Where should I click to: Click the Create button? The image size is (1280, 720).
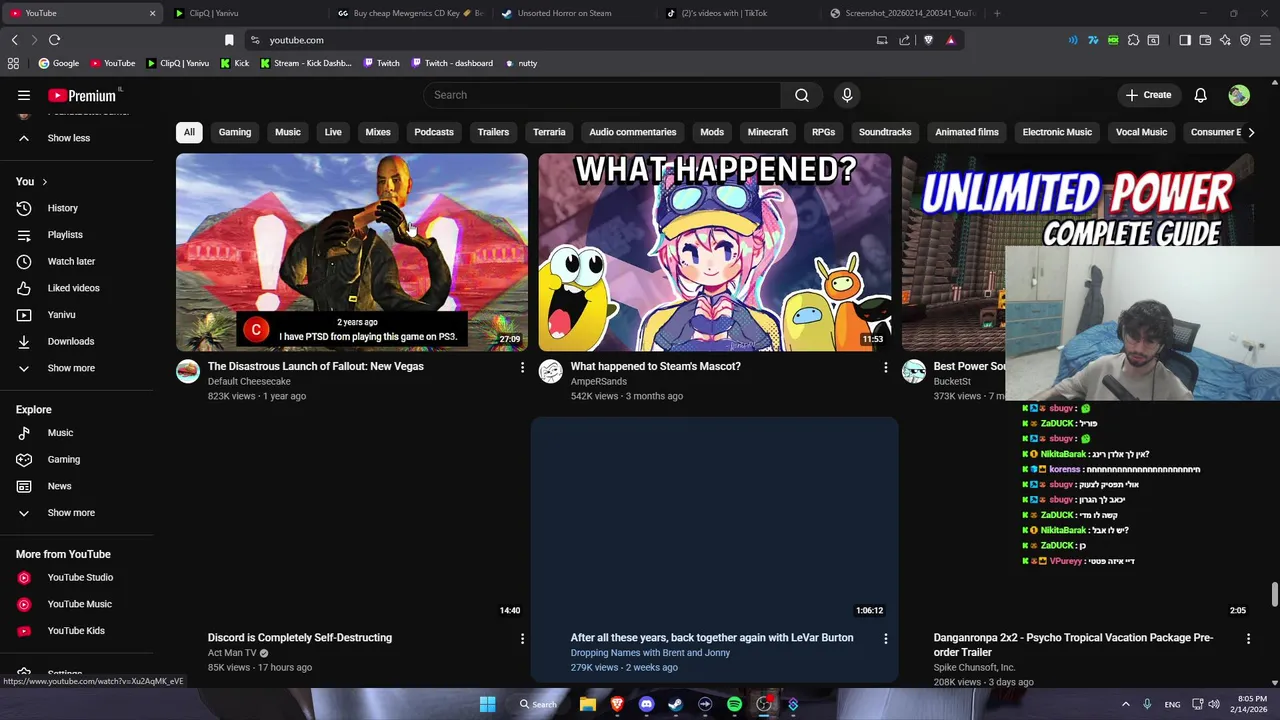click(x=1147, y=95)
